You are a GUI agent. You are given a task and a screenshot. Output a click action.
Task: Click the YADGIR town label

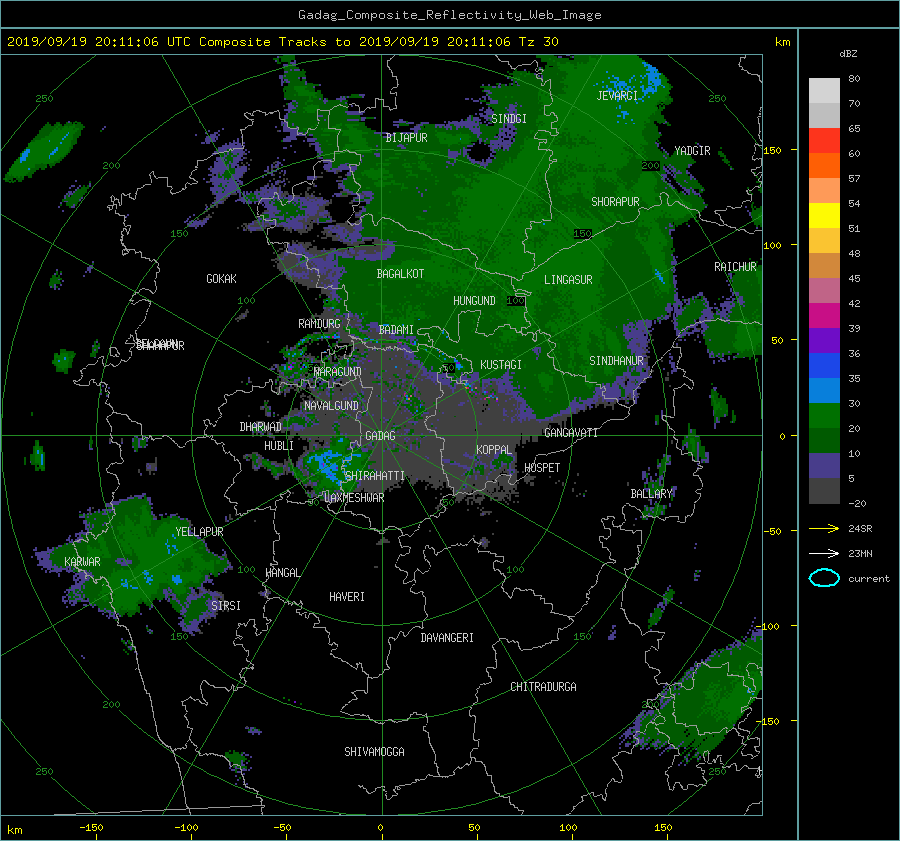tap(692, 151)
